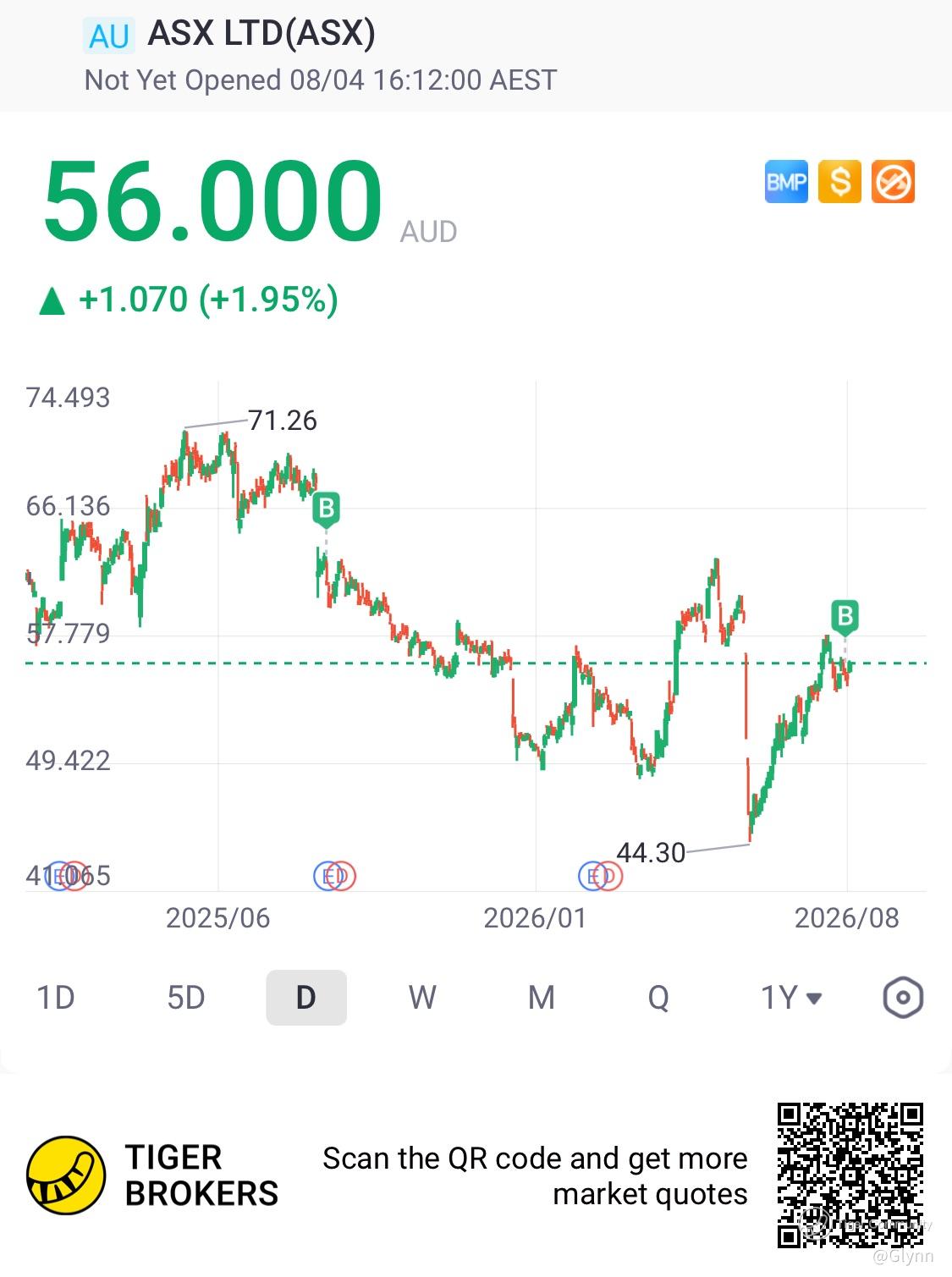Click the orange dollar sign icon
952x1277 pixels.
pos(839,182)
